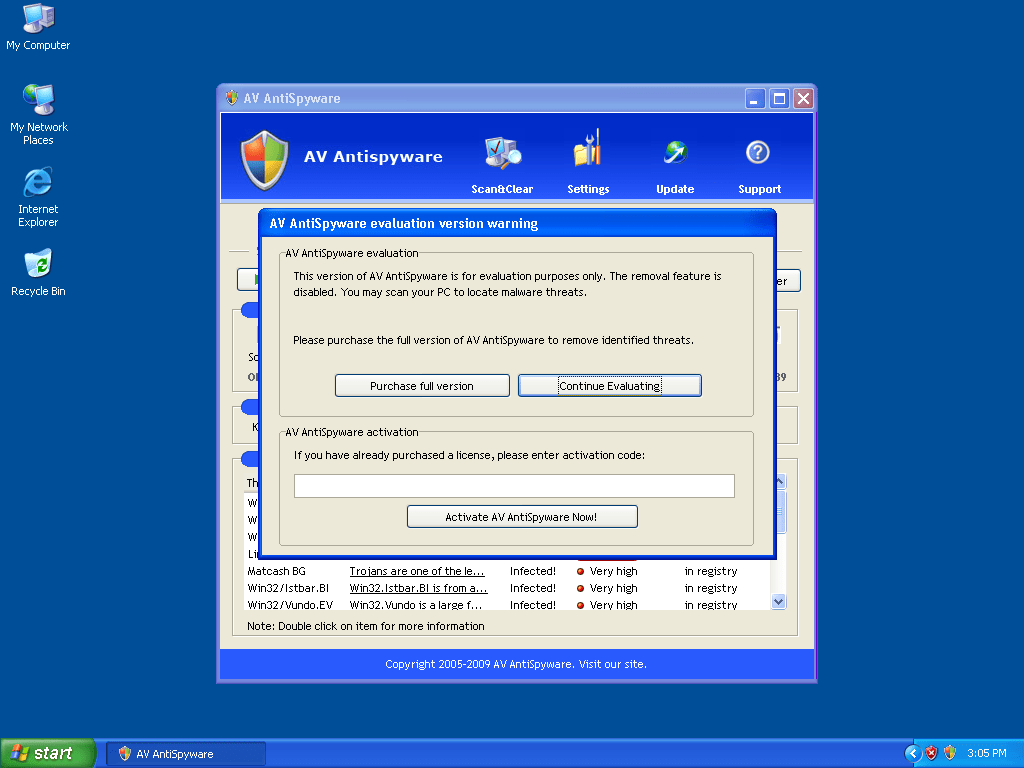This screenshot has width=1024, height=768.
Task: Select the My Computer desktop icon
Action: point(38,19)
